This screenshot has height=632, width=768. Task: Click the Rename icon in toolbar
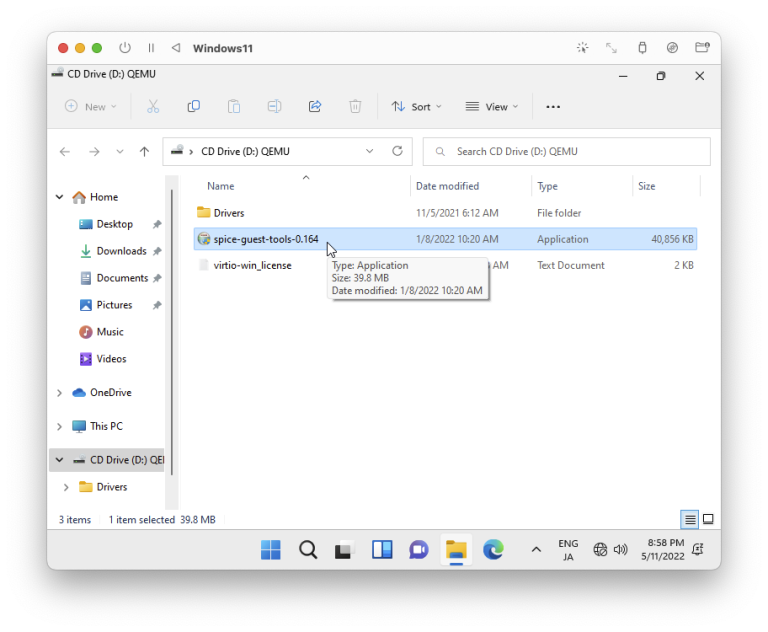pyautogui.click(x=274, y=106)
